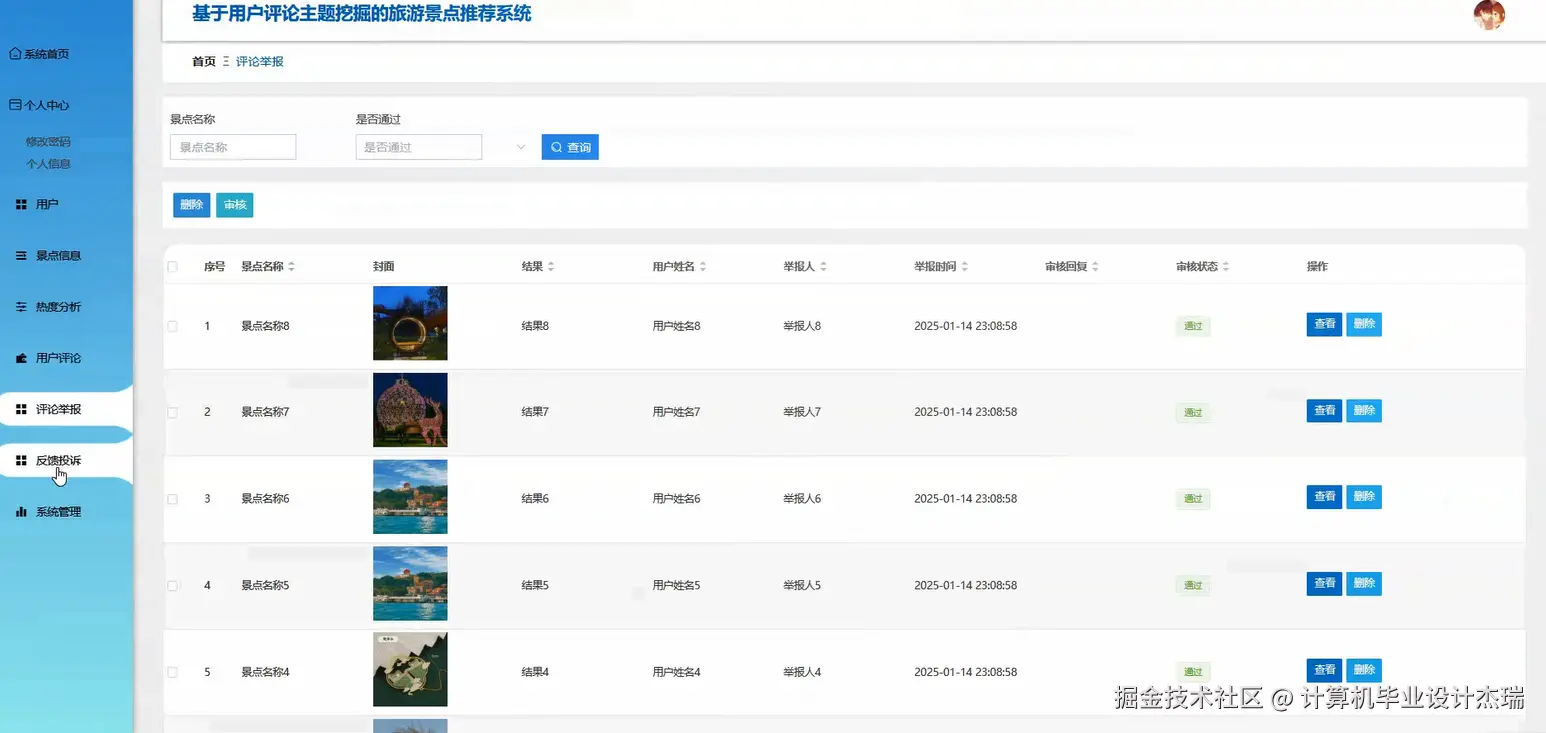1546x733 pixels.
Task: Click 删除 for row 景点名称6
Action: (x=1364, y=497)
